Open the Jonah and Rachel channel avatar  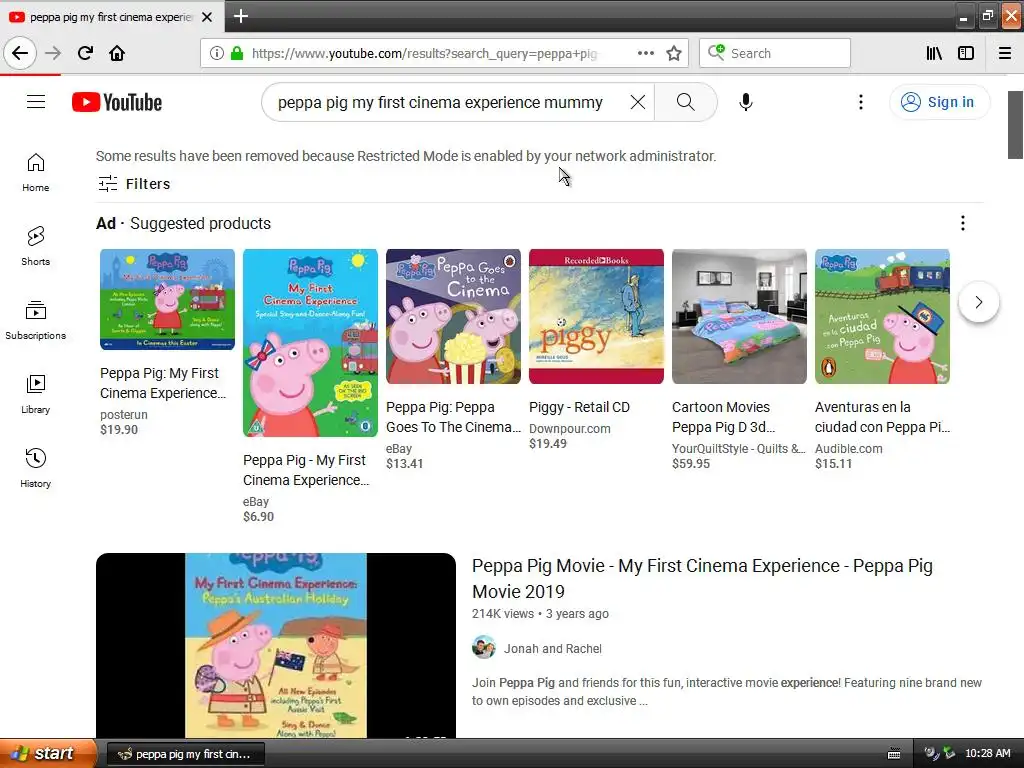click(x=483, y=648)
